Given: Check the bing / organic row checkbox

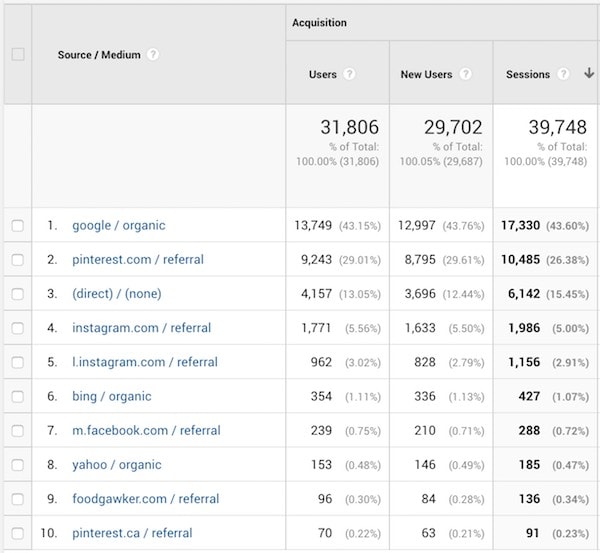Looking at the screenshot, I should tap(18, 396).
